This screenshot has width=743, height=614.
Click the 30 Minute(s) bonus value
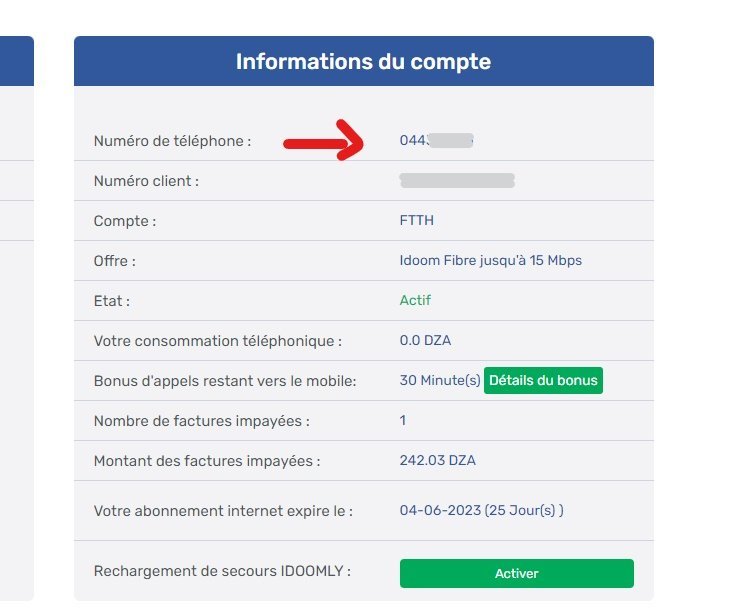tap(440, 380)
